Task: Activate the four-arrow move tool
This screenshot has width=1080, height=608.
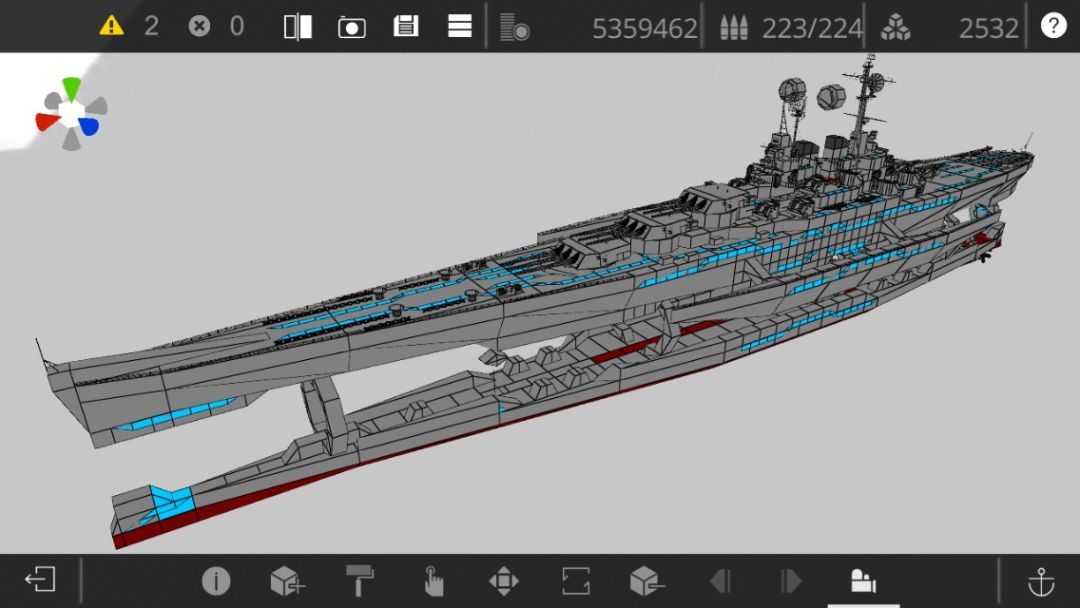Action: click(503, 581)
